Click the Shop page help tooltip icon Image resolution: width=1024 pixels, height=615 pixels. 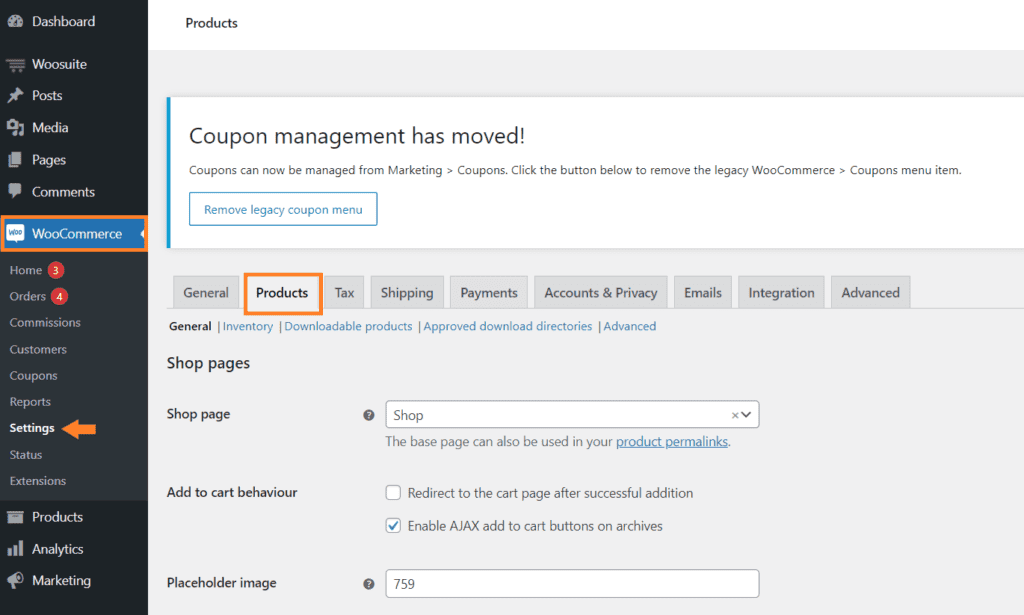coord(369,415)
